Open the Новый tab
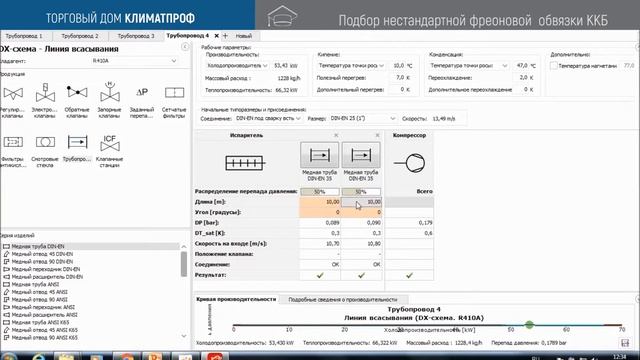Image resolution: width=640 pixels, height=360 pixels. [x=244, y=36]
